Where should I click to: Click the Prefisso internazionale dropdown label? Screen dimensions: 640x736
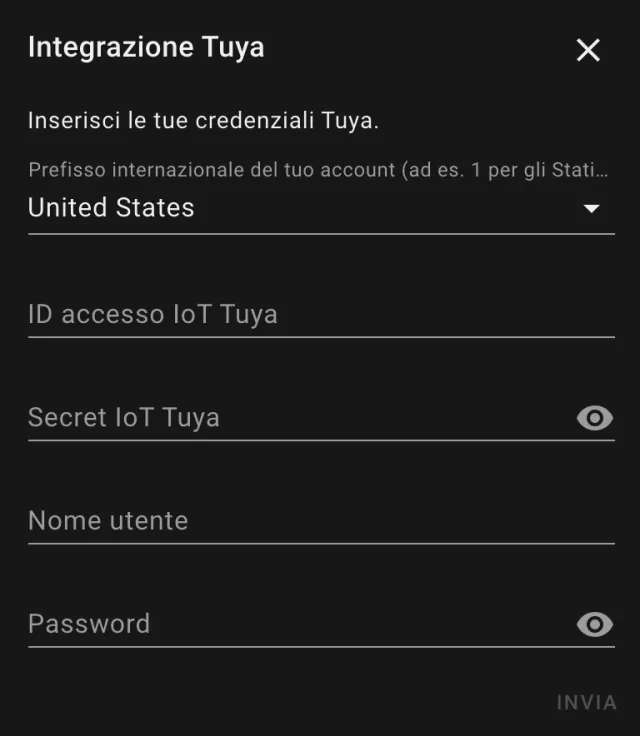[318, 170]
